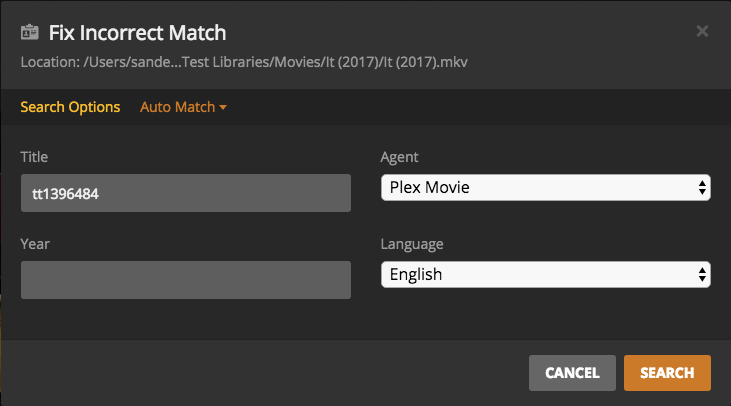Close the Fix Incorrect Match dialog
This screenshot has width=731, height=406.
tap(702, 32)
